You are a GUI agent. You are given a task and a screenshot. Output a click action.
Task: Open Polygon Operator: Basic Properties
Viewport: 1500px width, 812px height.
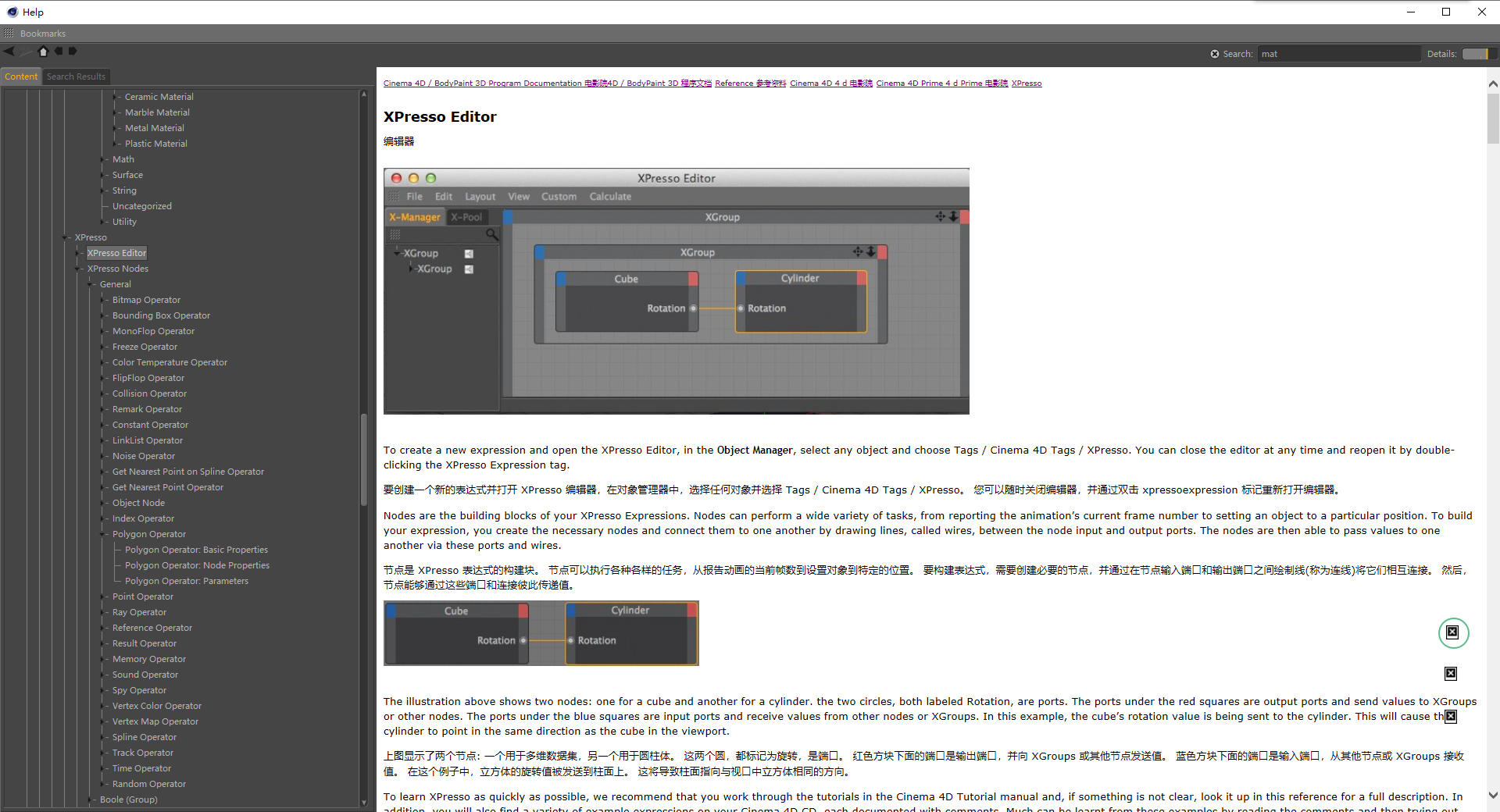pos(196,550)
